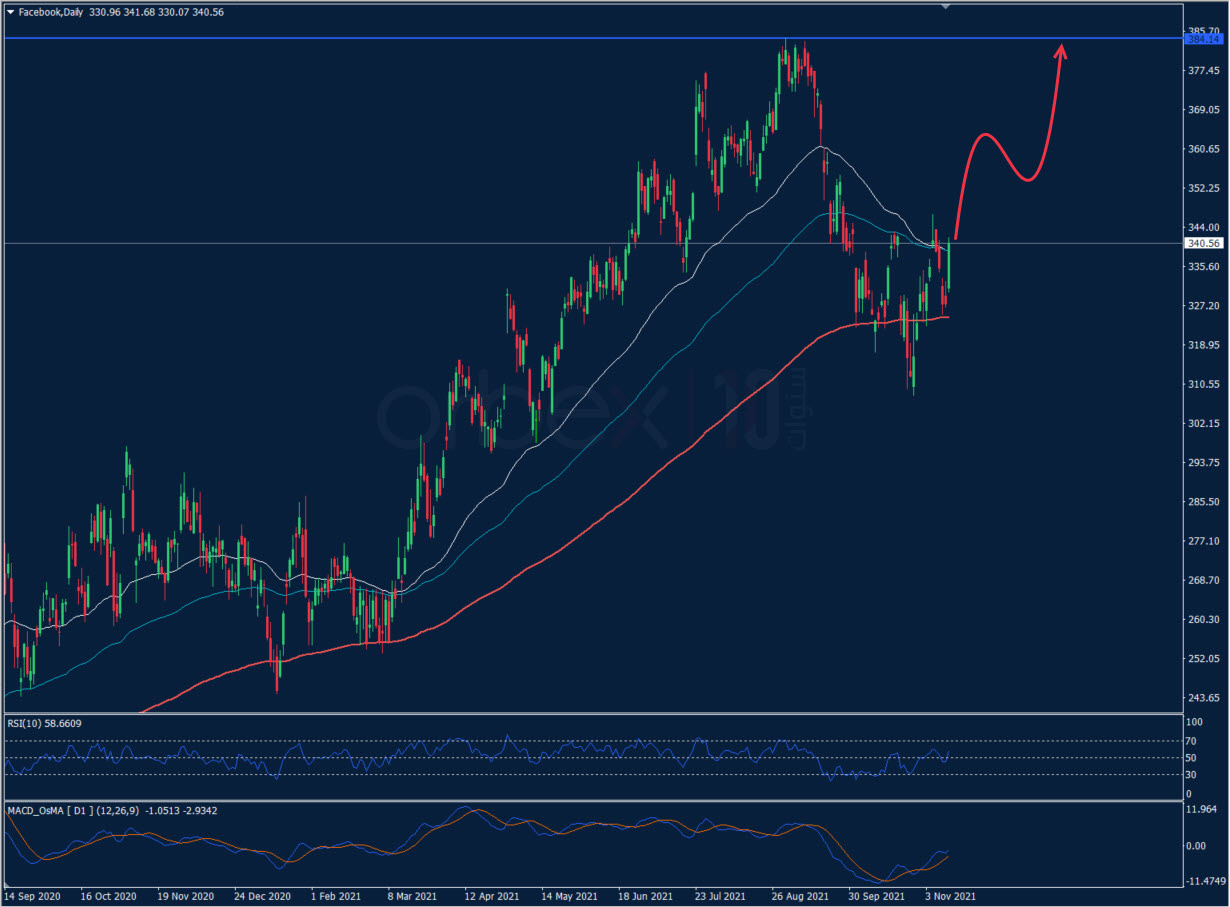Click the MACD_OsMA indicator label
Image resolution: width=1230 pixels, height=907 pixels.
(112, 810)
